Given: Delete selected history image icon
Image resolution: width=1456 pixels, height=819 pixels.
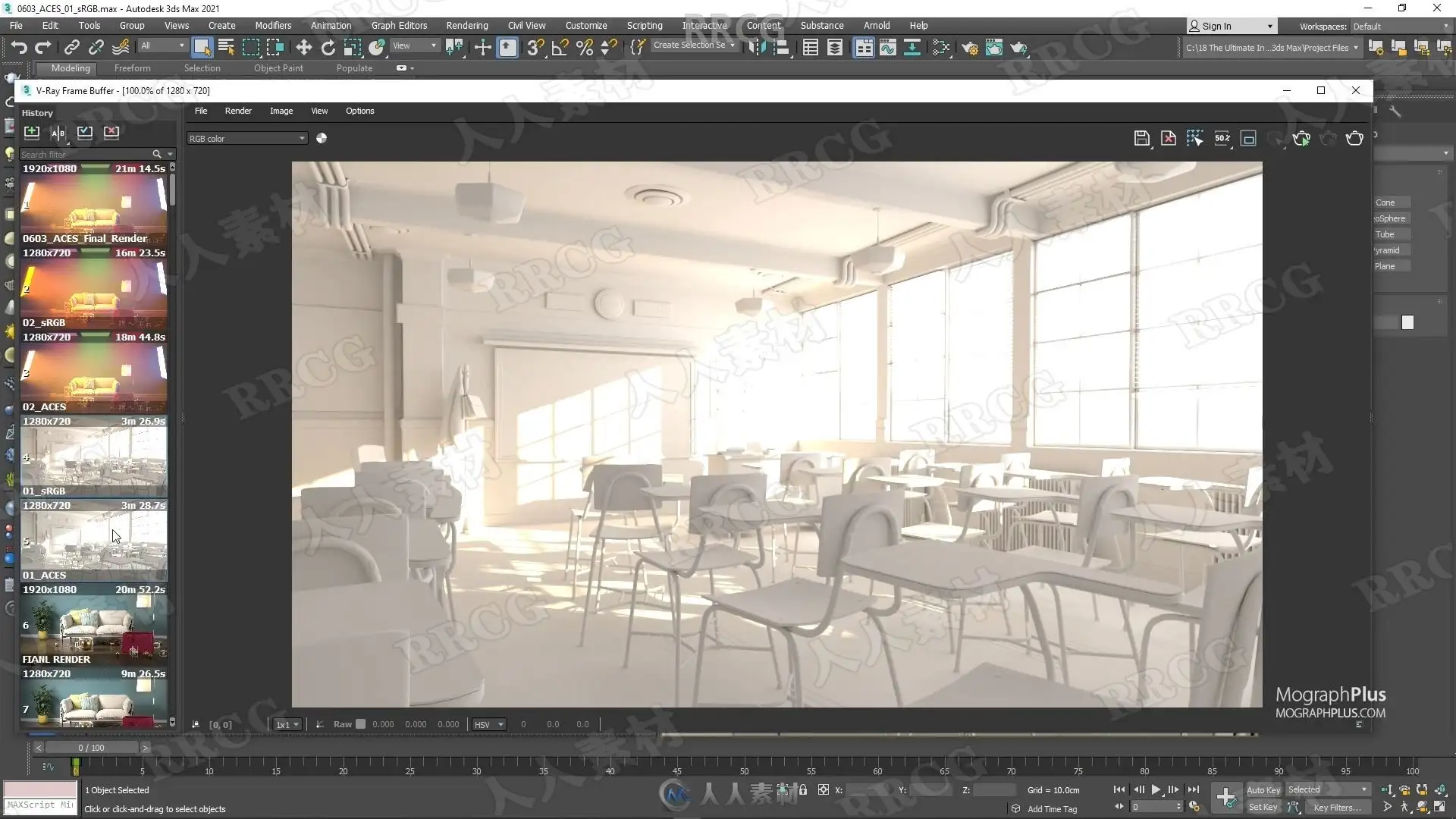Looking at the screenshot, I should [x=111, y=132].
